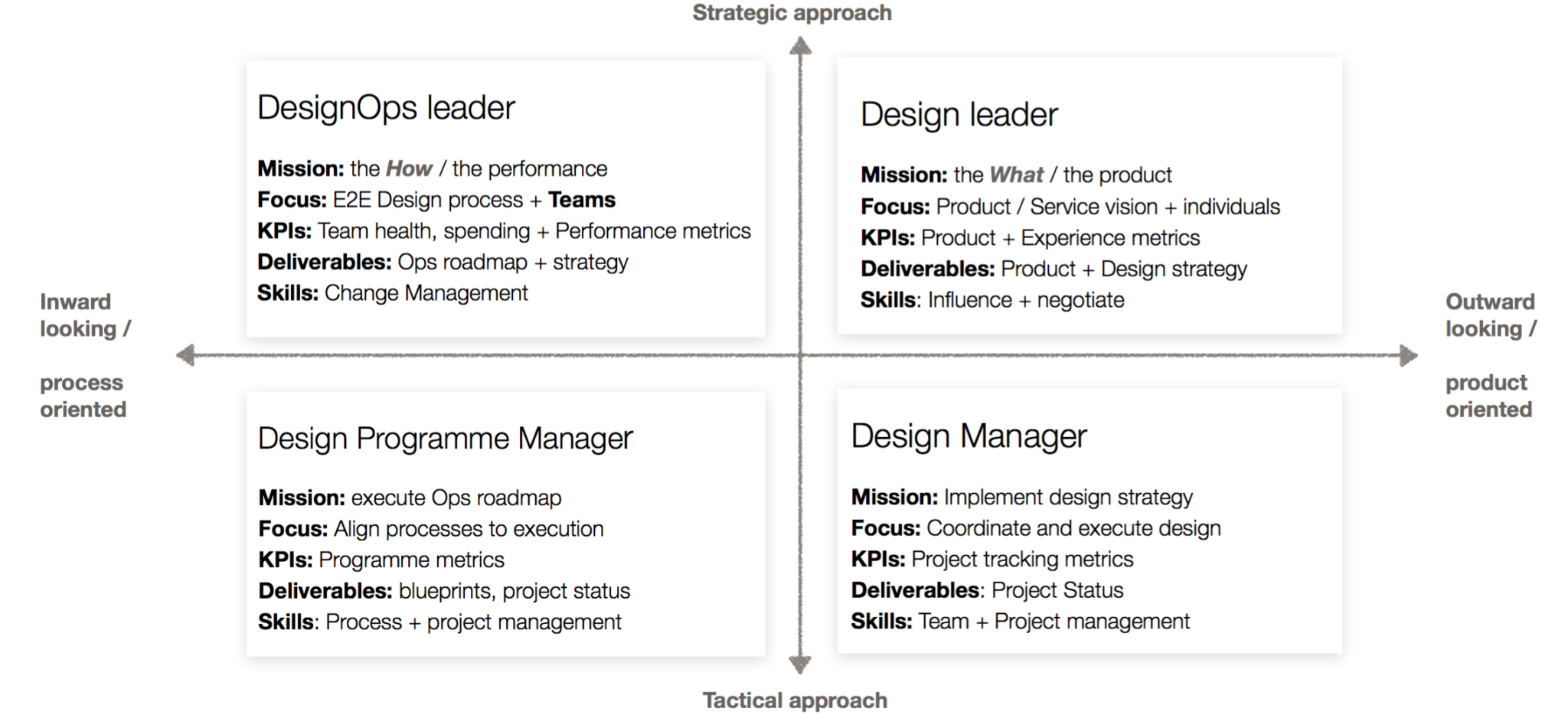Click the left arrowhead of the horizontal axis
This screenshot has height=728, width=1568.
(185, 355)
